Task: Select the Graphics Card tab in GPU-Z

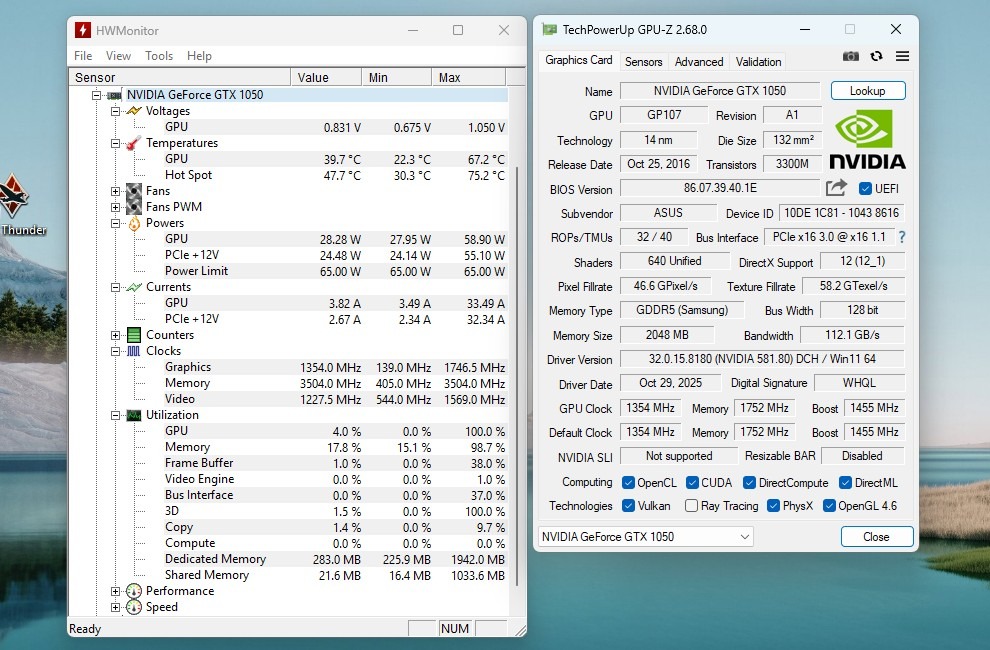Action: (578, 60)
